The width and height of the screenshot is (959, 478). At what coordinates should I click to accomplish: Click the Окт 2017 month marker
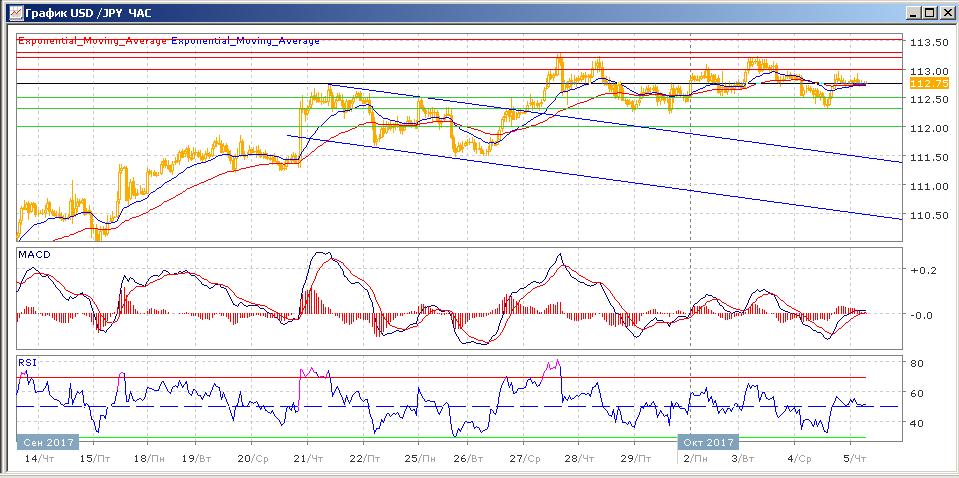pyautogui.click(x=708, y=442)
